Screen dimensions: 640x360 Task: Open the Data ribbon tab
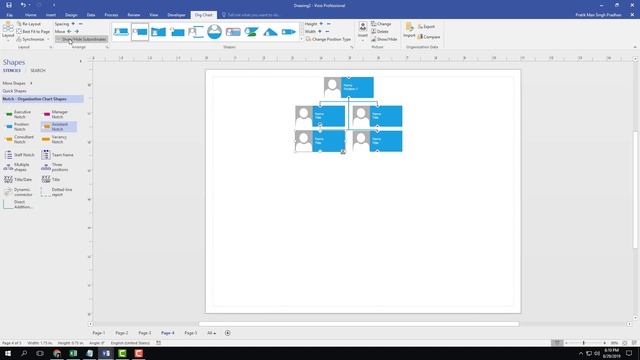tap(91, 15)
